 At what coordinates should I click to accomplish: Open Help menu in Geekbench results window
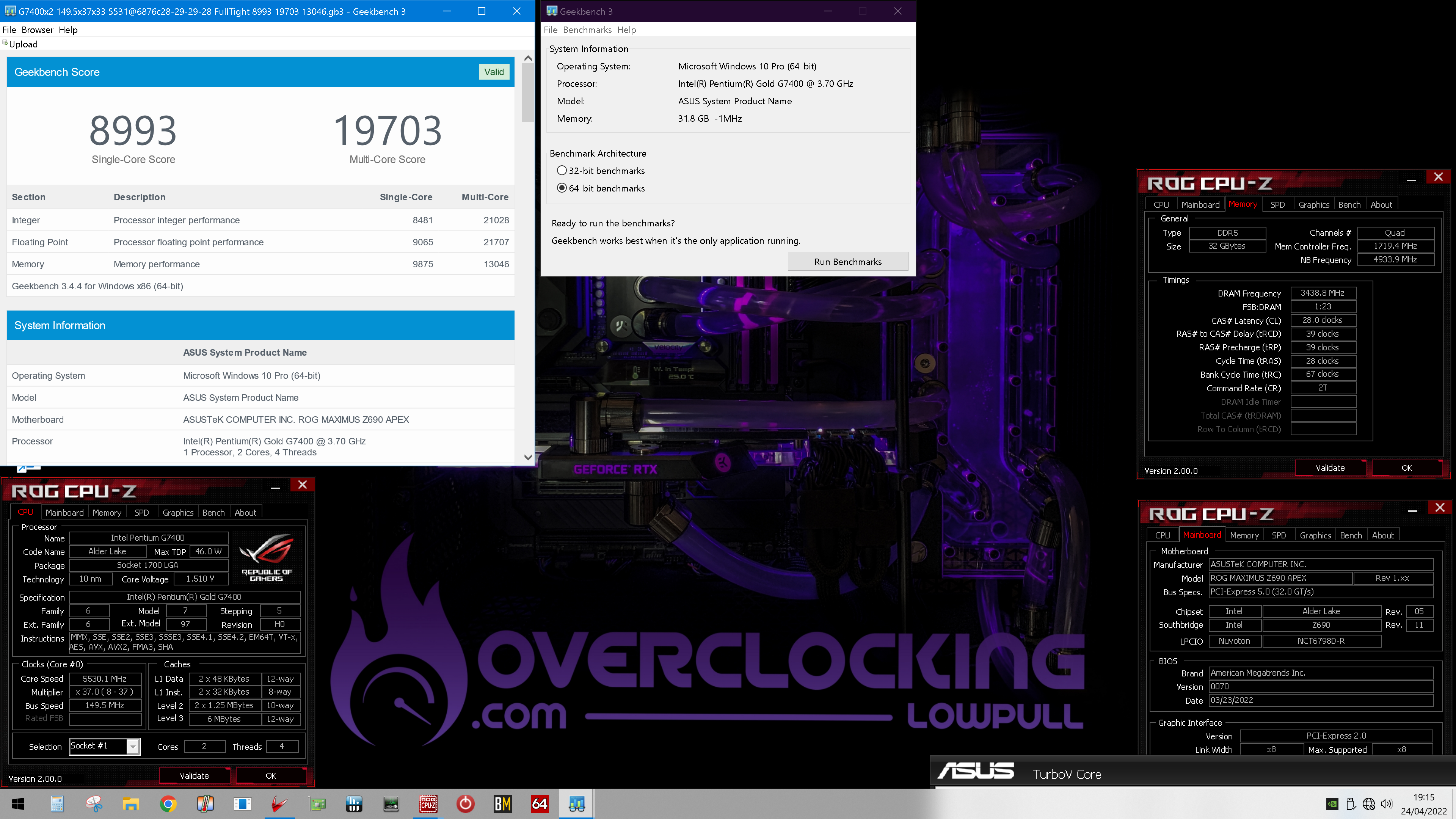click(x=68, y=30)
